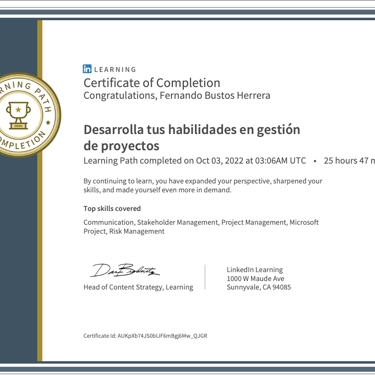The height and width of the screenshot is (375, 375).
Task: Click the "de proyectos" title line
Action: (121, 146)
